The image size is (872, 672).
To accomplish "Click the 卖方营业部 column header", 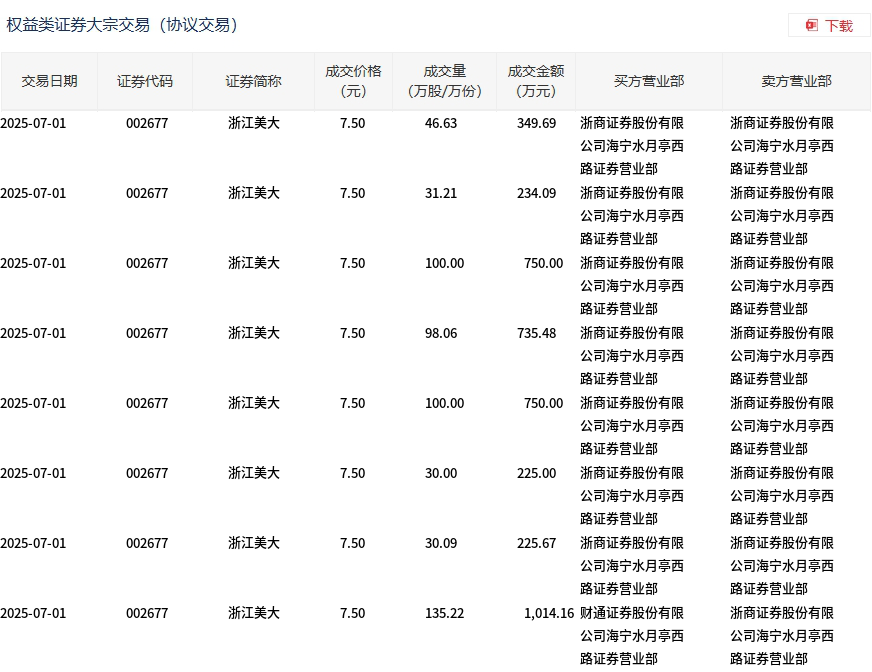I will pyautogui.click(x=796, y=81).
